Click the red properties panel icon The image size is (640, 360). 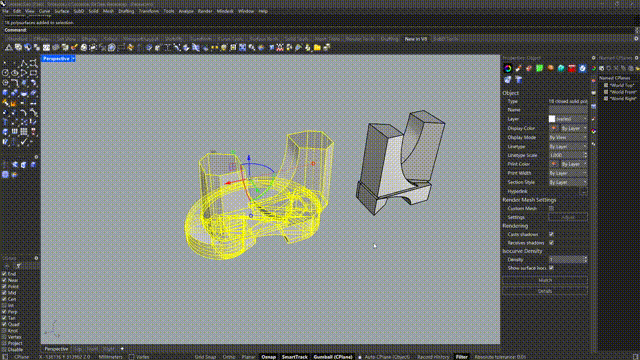(x=572, y=69)
